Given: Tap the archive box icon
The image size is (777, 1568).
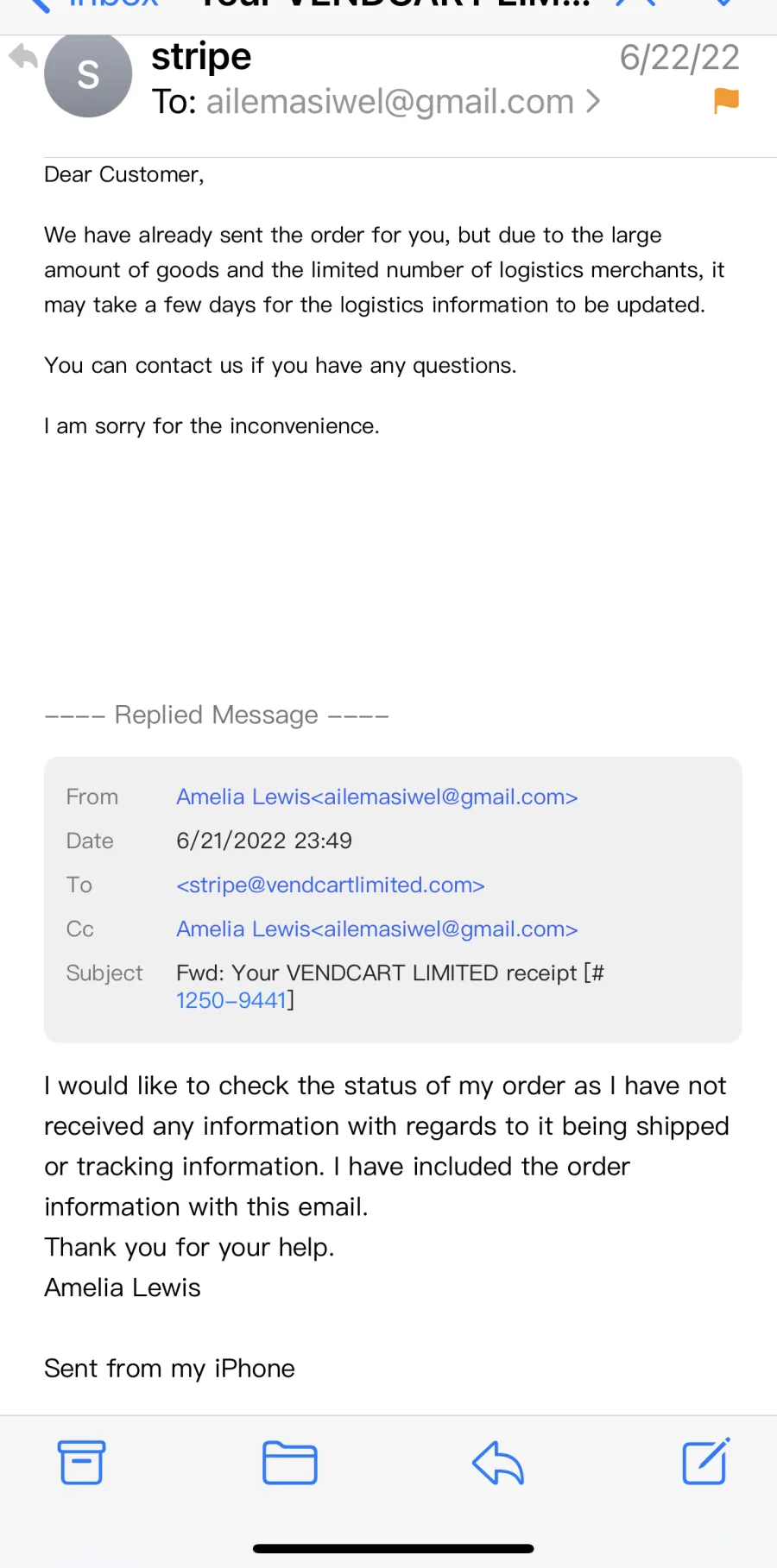Looking at the screenshot, I should (x=82, y=1462).
